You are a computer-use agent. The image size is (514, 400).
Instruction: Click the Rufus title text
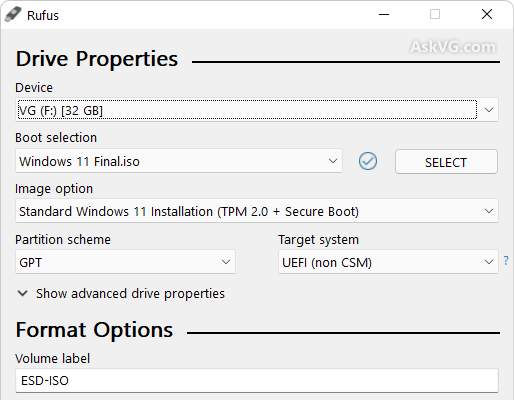pos(43,15)
